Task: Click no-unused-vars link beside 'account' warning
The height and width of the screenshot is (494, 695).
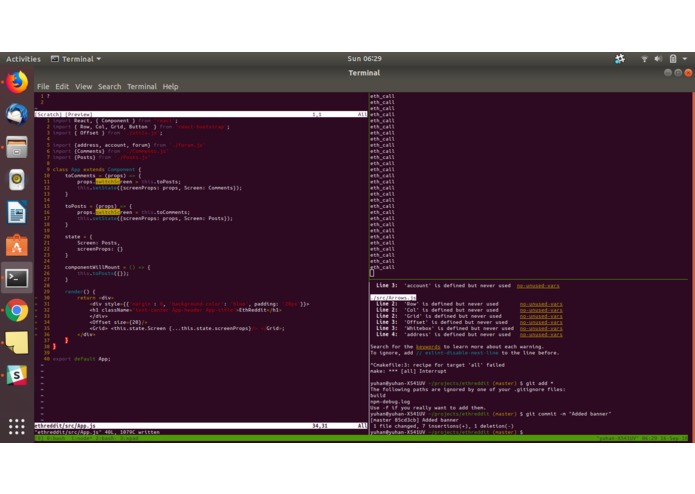Action: [x=538, y=286]
